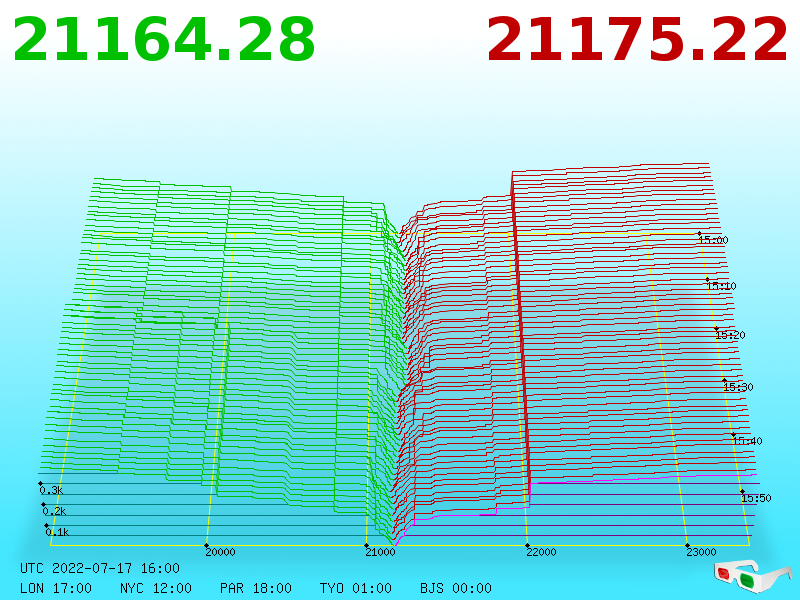The height and width of the screenshot is (600, 800).
Task: Click the BJS 00:00 clock
Action: coord(456,588)
